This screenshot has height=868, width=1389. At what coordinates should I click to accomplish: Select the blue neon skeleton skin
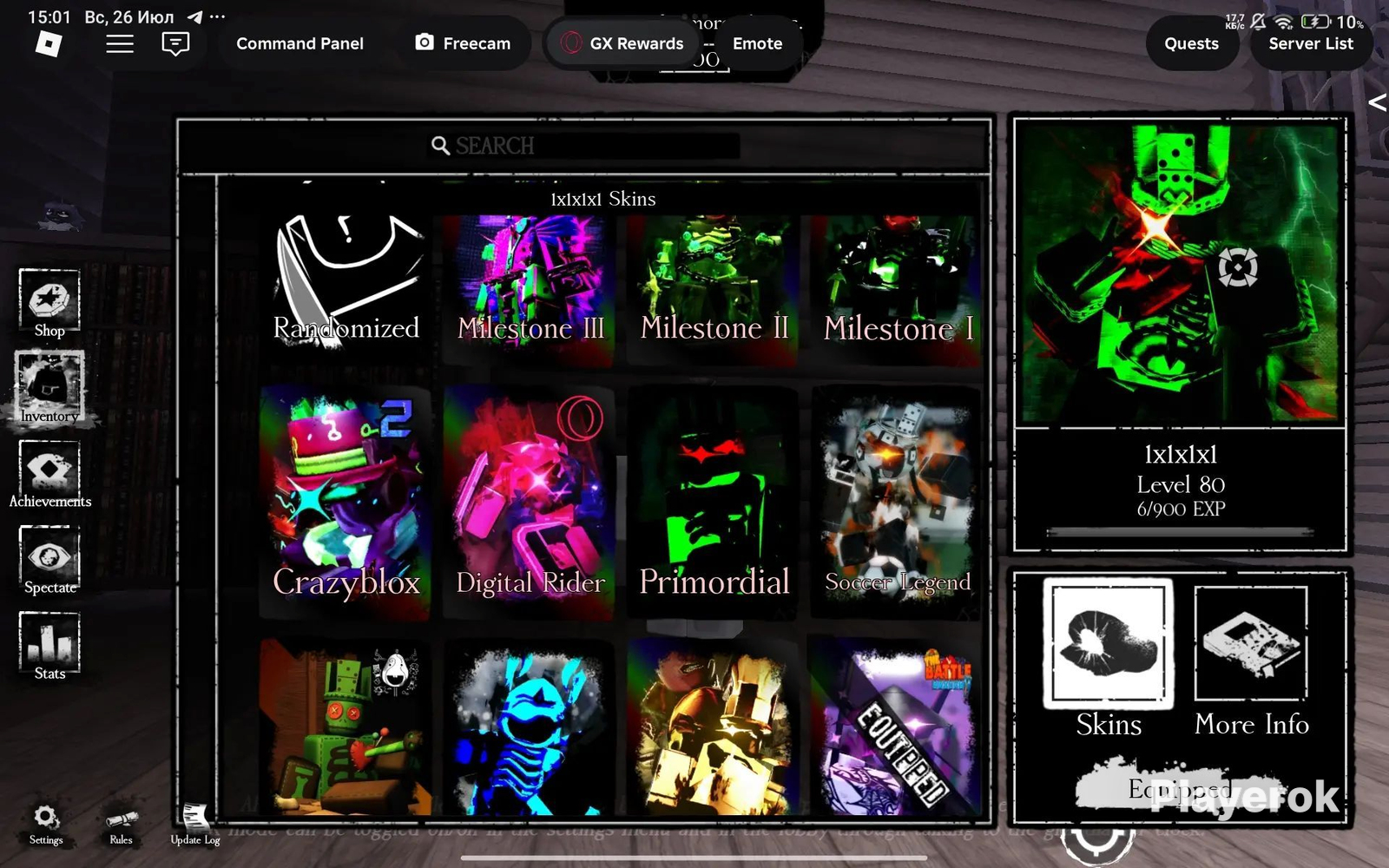[x=530, y=727]
